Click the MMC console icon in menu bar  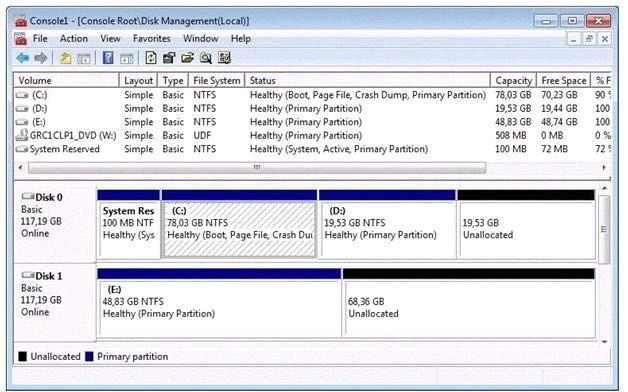click(21, 39)
